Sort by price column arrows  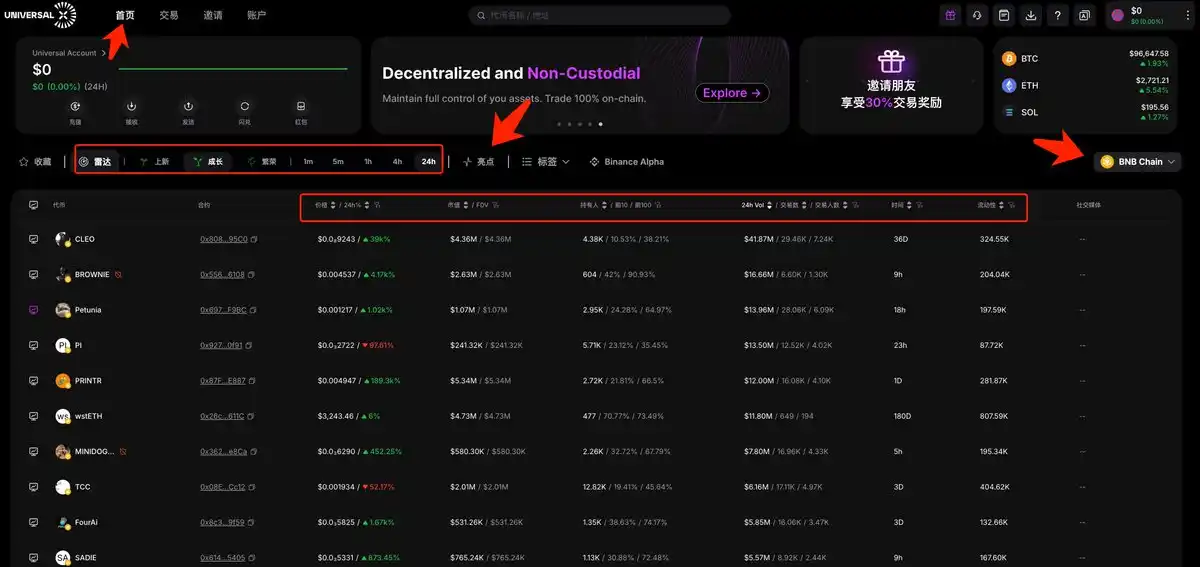coord(334,205)
